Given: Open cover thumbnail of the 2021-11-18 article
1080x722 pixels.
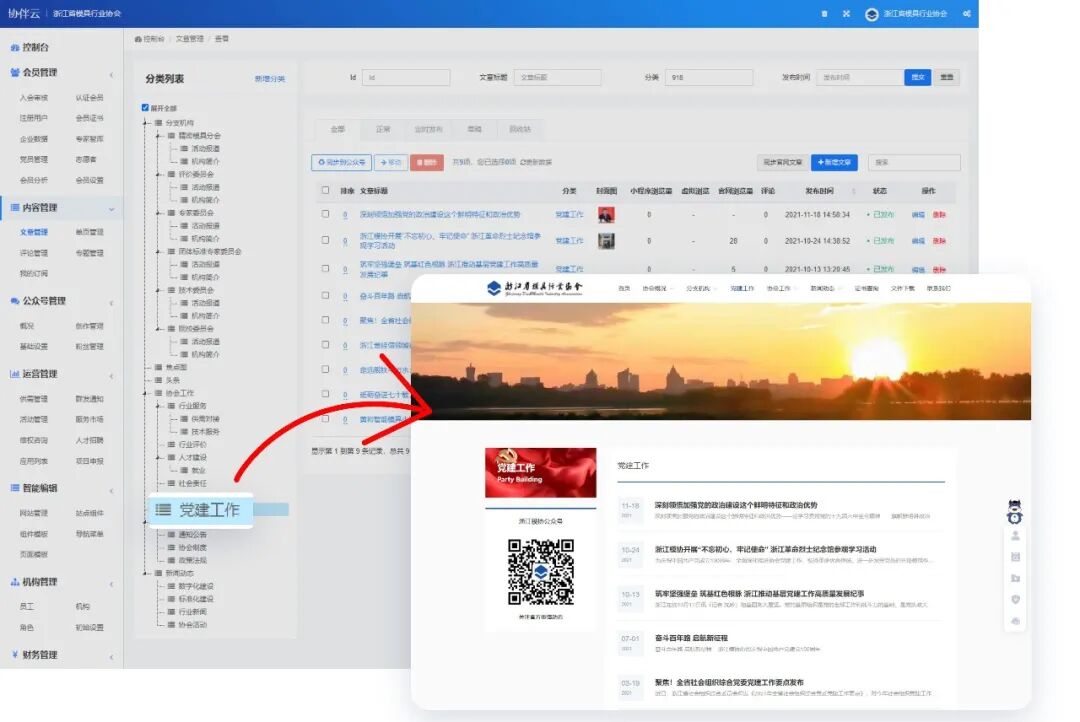Looking at the screenshot, I should [606, 215].
